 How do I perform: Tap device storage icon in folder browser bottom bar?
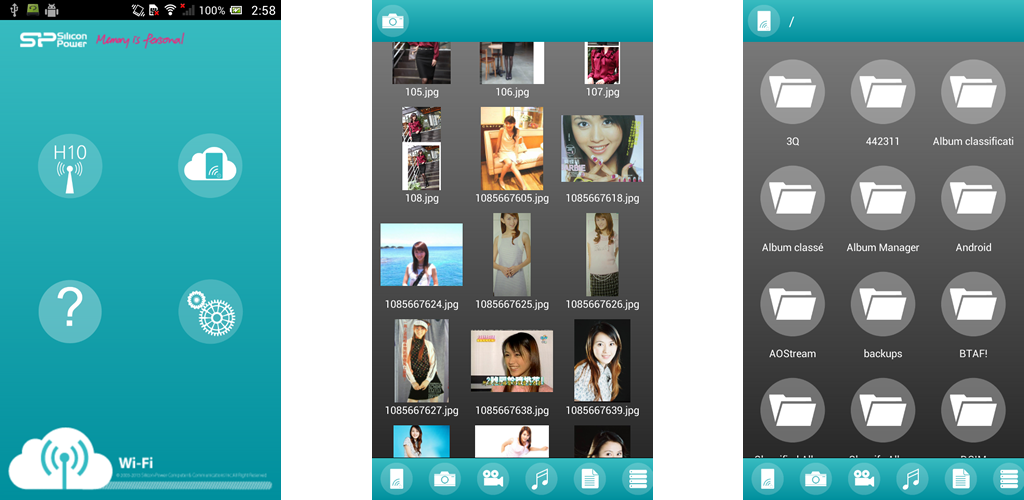[767, 480]
